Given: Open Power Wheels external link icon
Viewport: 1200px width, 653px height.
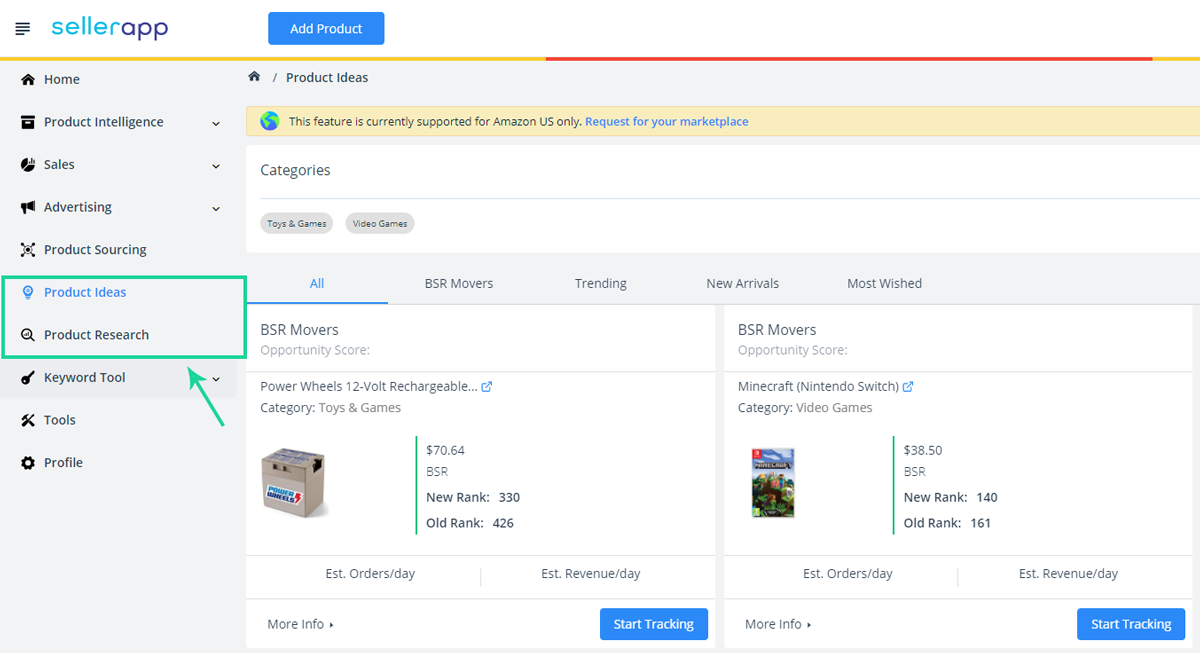Looking at the screenshot, I should pyautogui.click(x=487, y=386).
